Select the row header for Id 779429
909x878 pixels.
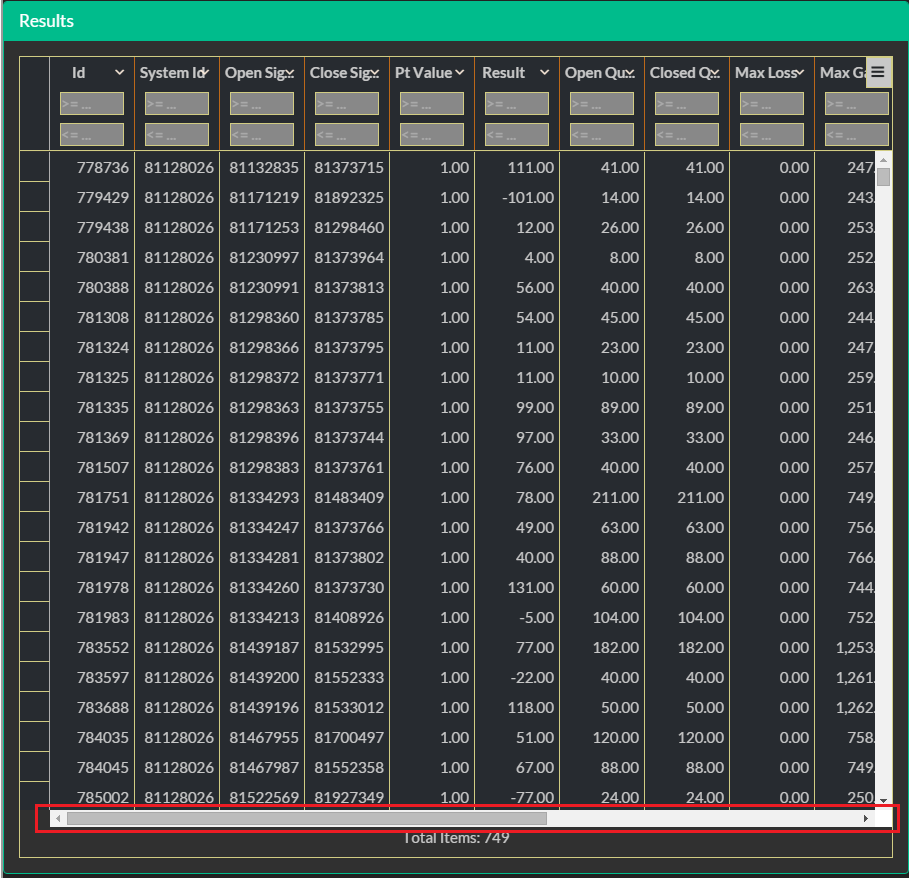point(34,197)
